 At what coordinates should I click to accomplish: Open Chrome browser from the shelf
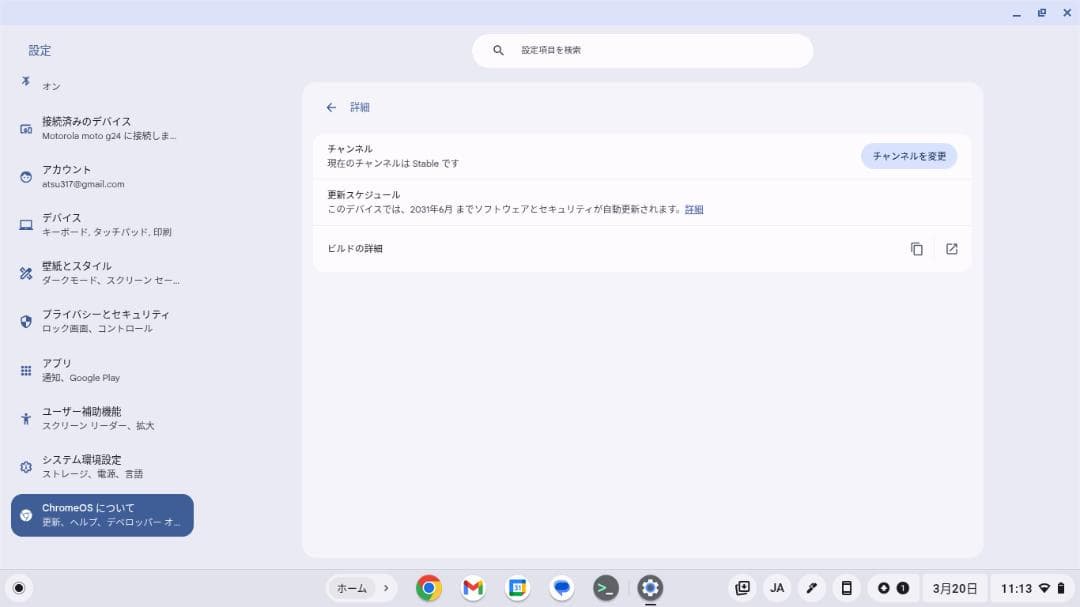coord(428,588)
